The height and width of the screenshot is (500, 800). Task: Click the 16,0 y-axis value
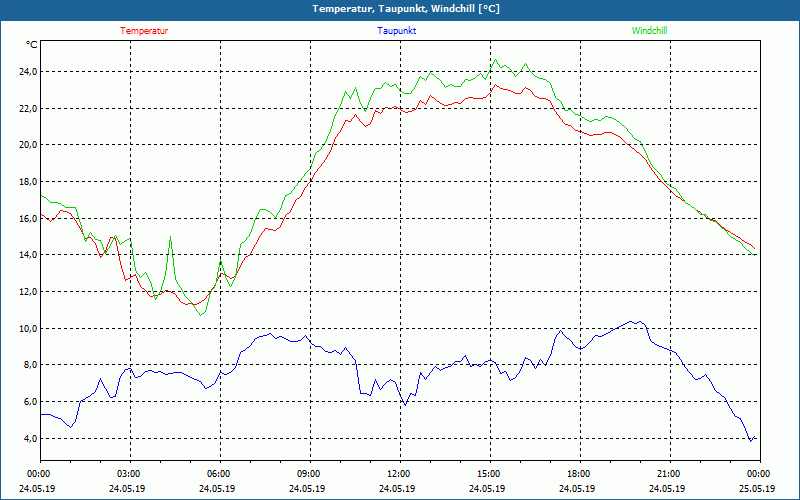click(x=29, y=218)
